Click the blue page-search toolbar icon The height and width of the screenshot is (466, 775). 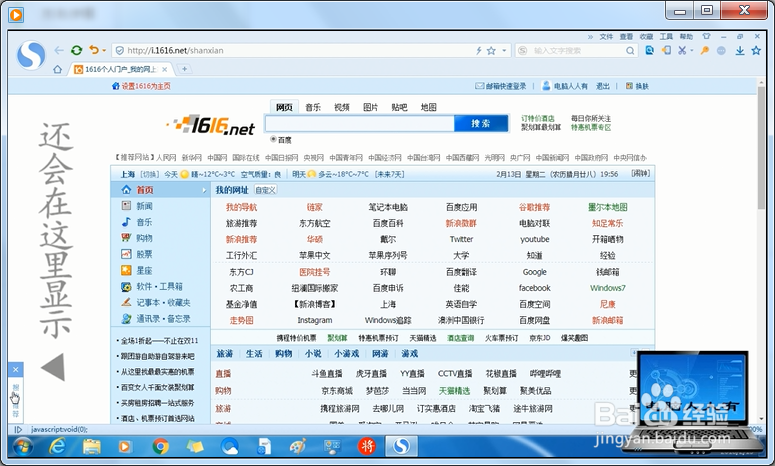(x=650, y=50)
